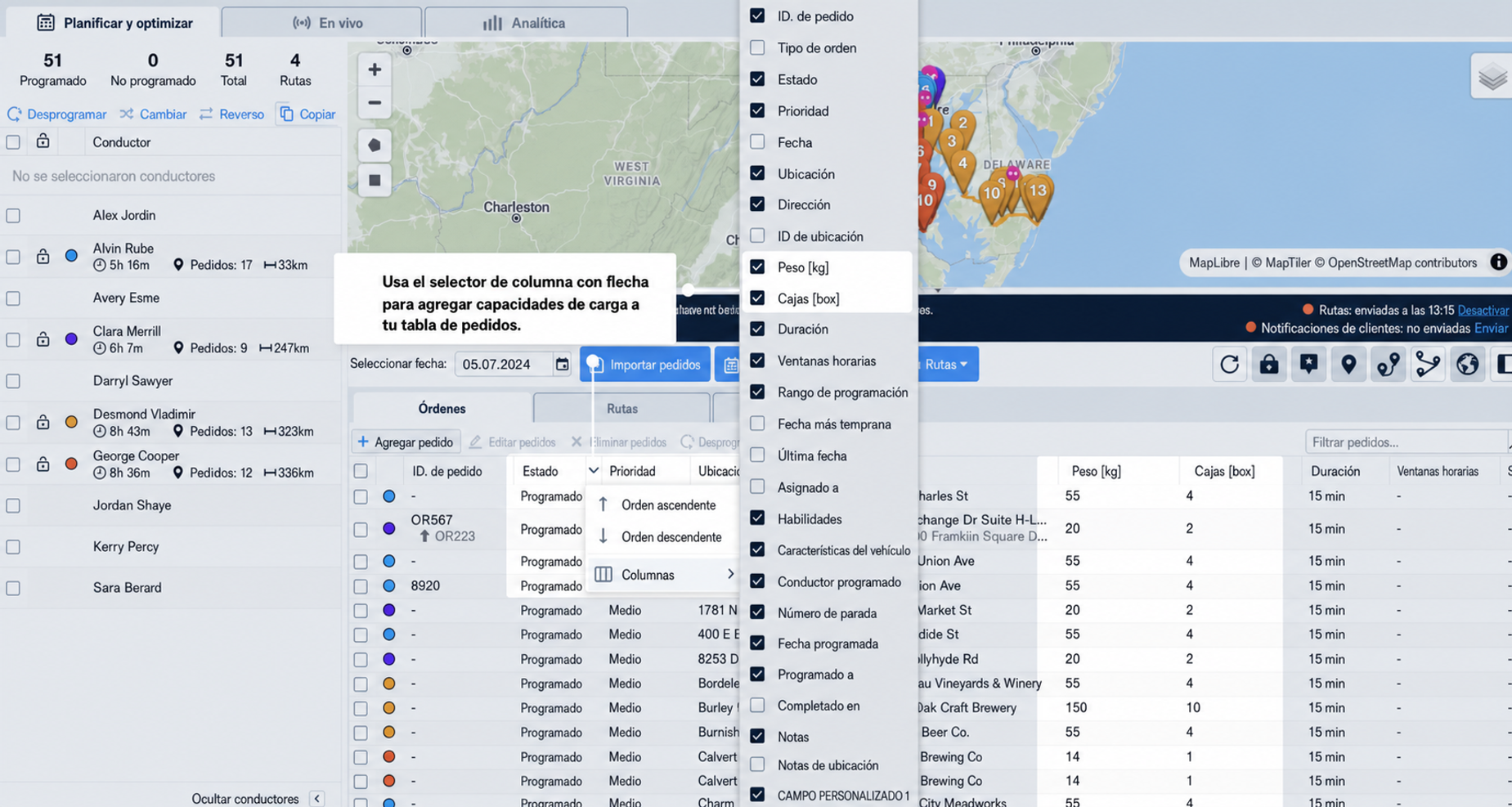Click the starred message bubble toolbar icon
The height and width of the screenshot is (807, 1512).
[x=1308, y=364]
